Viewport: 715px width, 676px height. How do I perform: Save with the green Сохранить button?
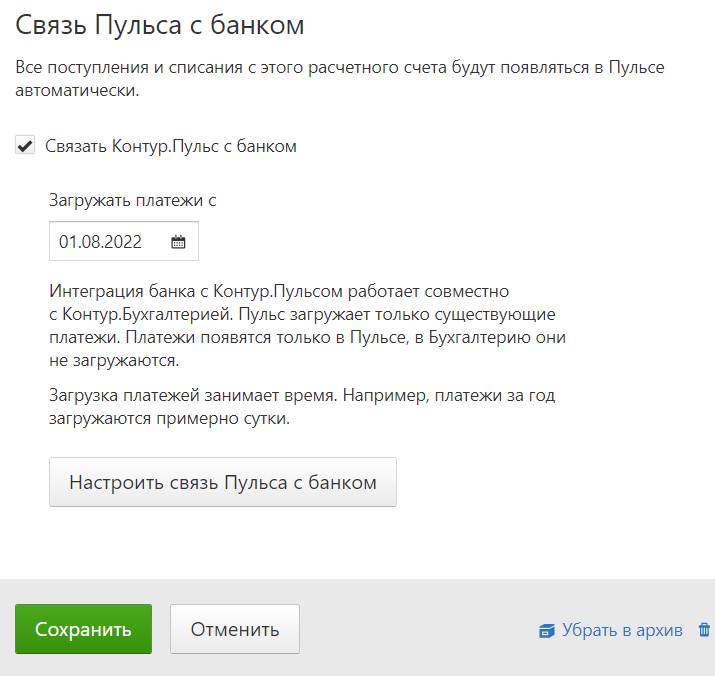(x=83, y=629)
